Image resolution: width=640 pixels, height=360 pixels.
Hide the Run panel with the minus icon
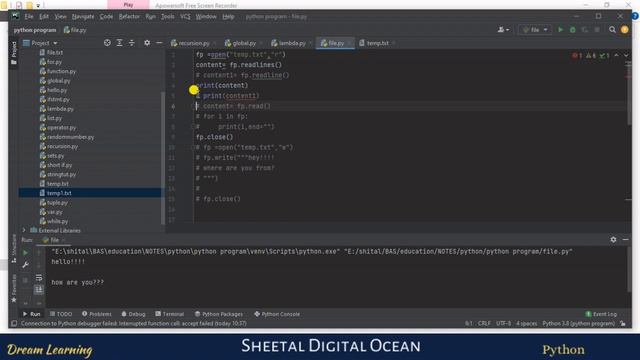click(x=625, y=240)
